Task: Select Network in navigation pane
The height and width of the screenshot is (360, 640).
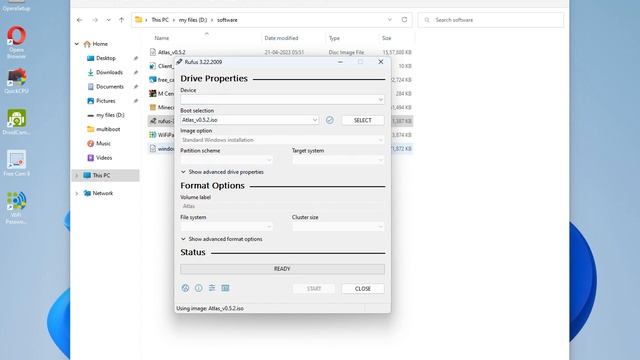Action: (x=102, y=193)
